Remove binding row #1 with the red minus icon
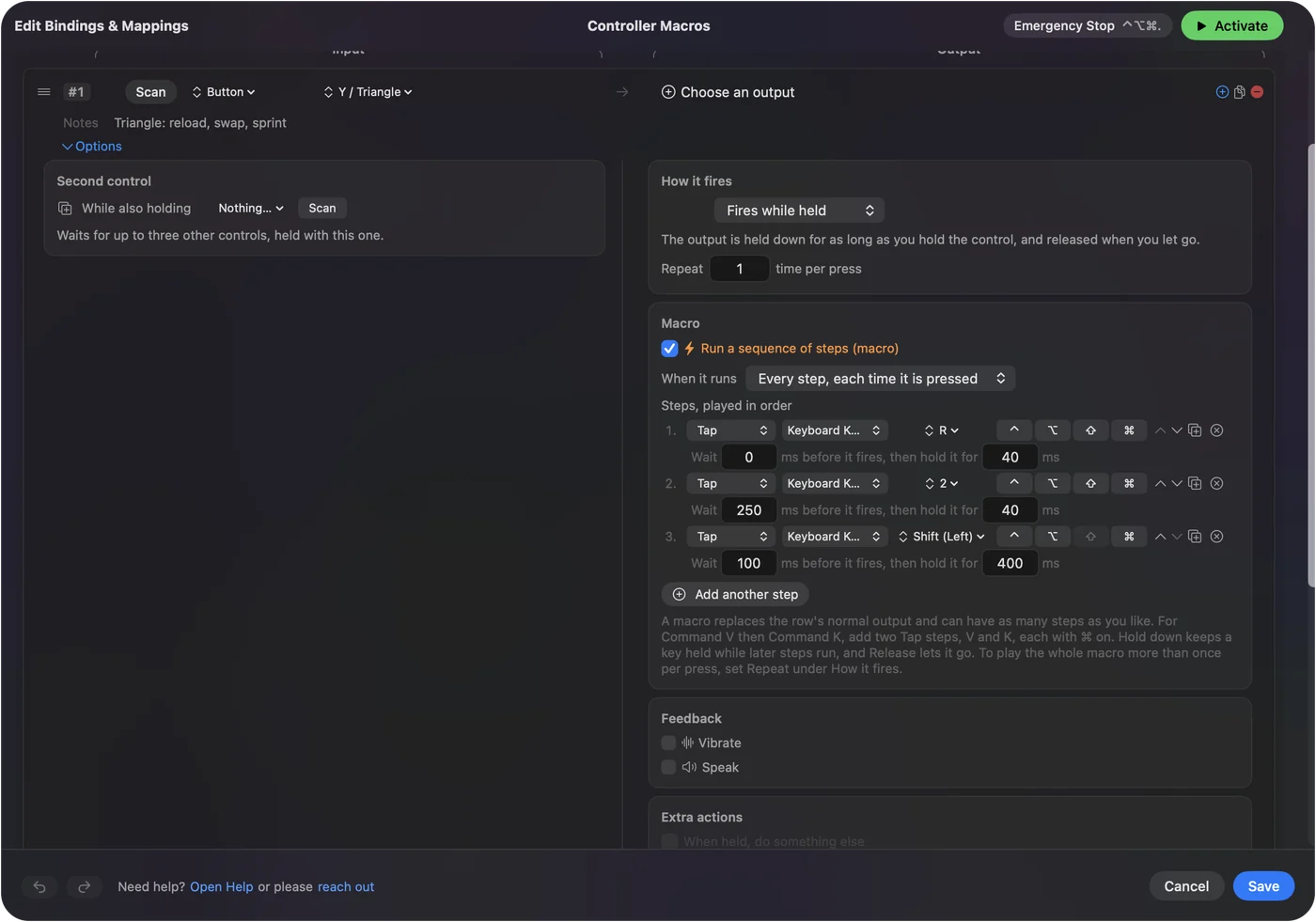Image resolution: width=1316 pixels, height=922 pixels. pos(1257,92)
